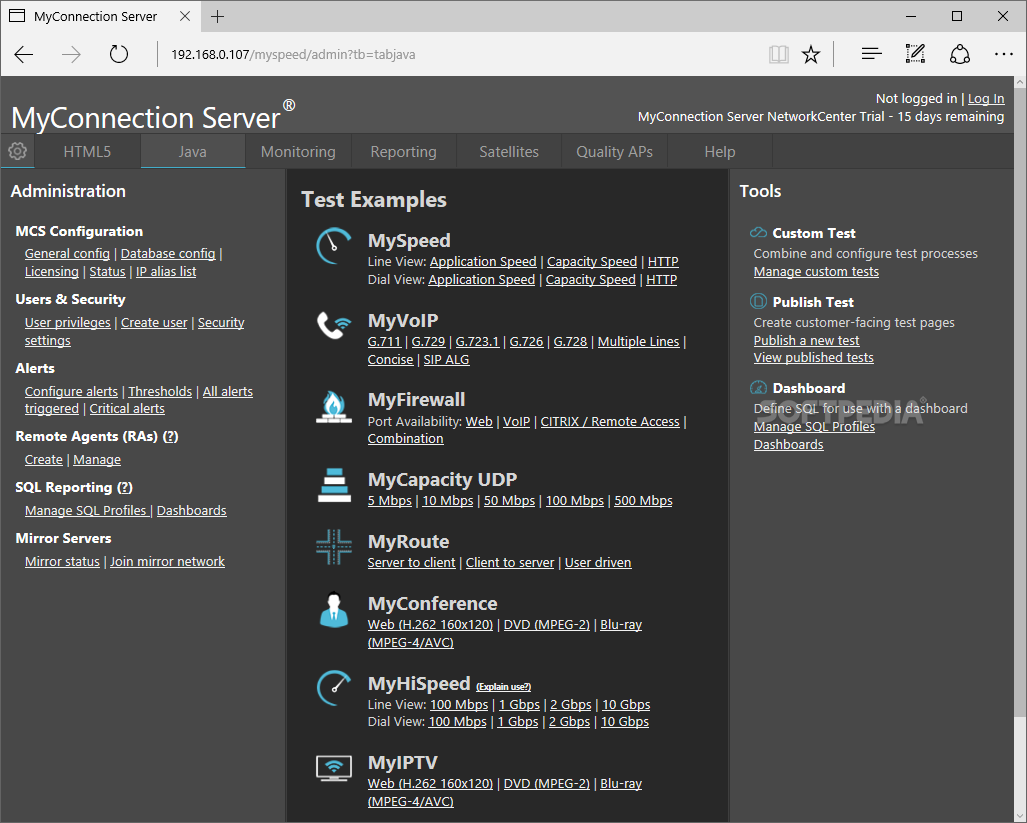1027x823 pixels.
Task: Click the Publish a new test link
Action: [x=806, y=340]
